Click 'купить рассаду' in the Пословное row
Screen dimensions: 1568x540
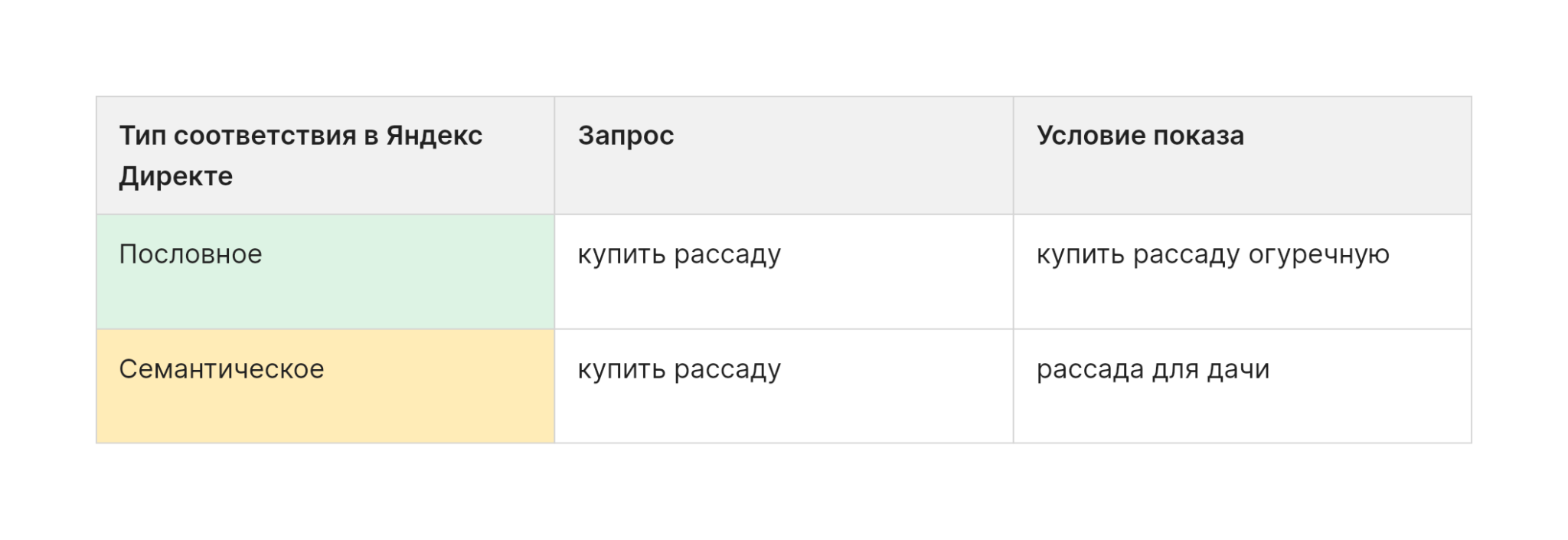[x=679, y=255]
